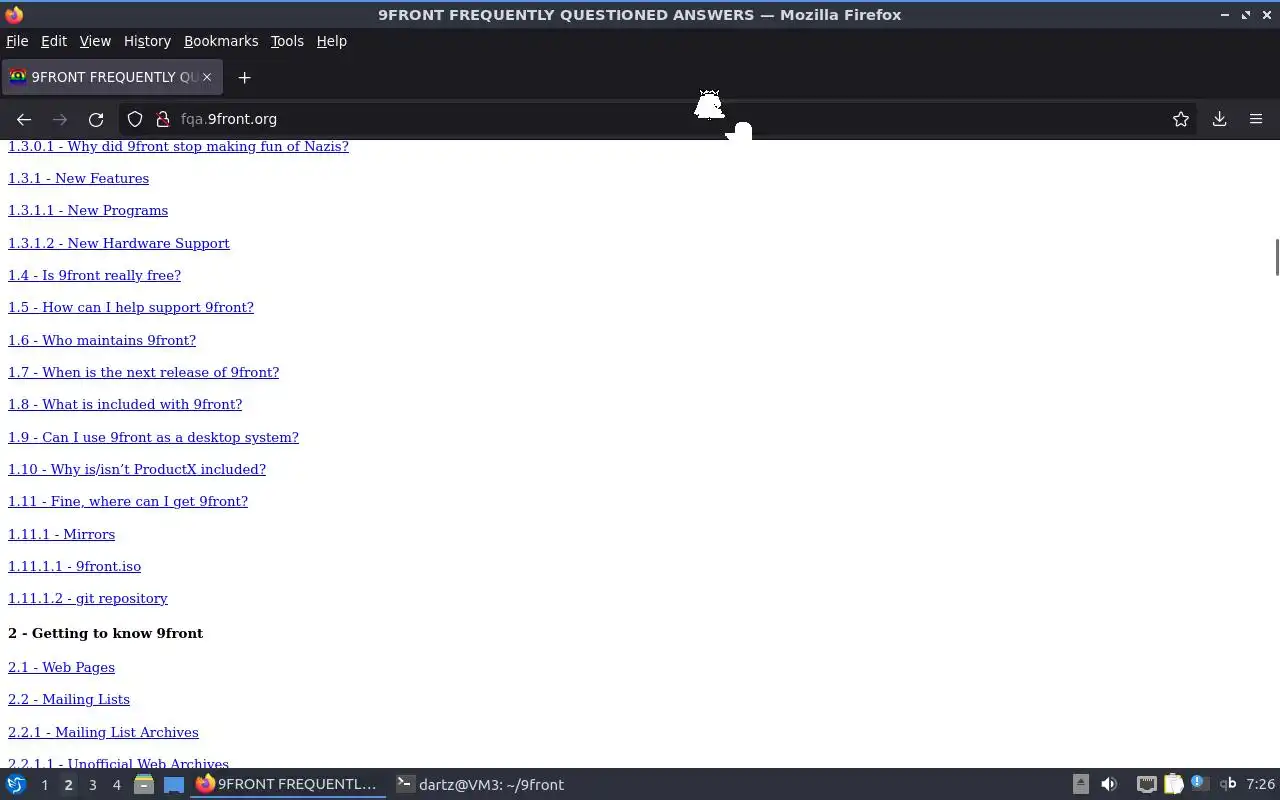Click heading 2 - Getting to know 9front
This screenshot has width=1280, height=800.
tap(105, 633)
